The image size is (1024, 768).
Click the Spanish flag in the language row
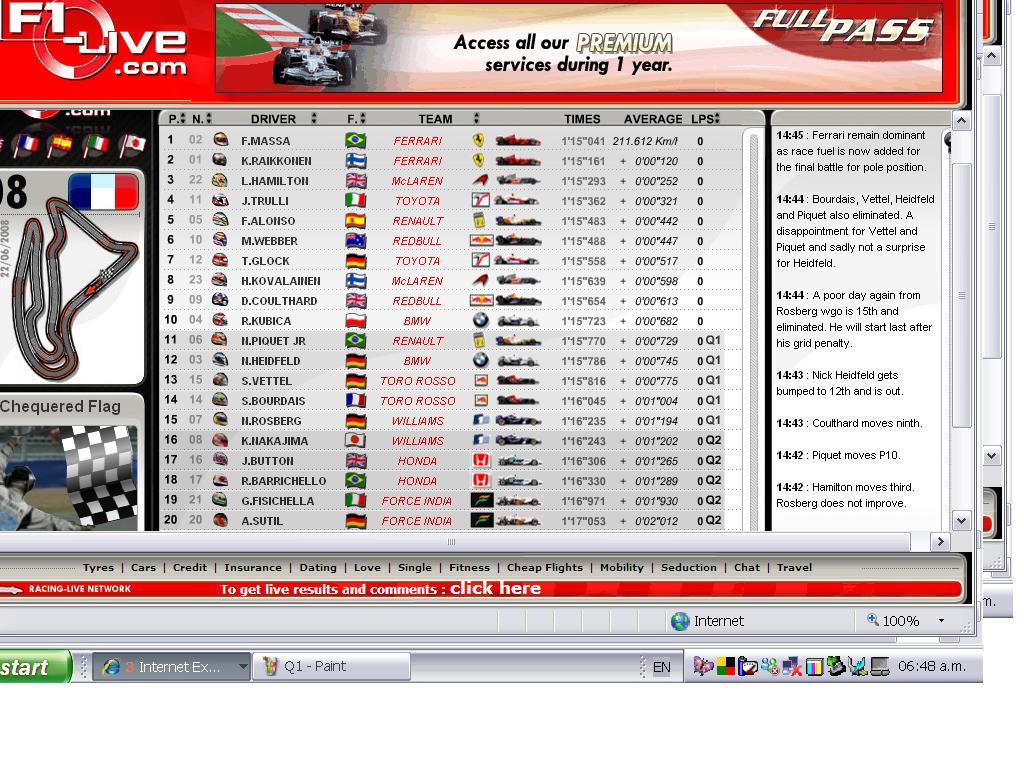(62, 146)
